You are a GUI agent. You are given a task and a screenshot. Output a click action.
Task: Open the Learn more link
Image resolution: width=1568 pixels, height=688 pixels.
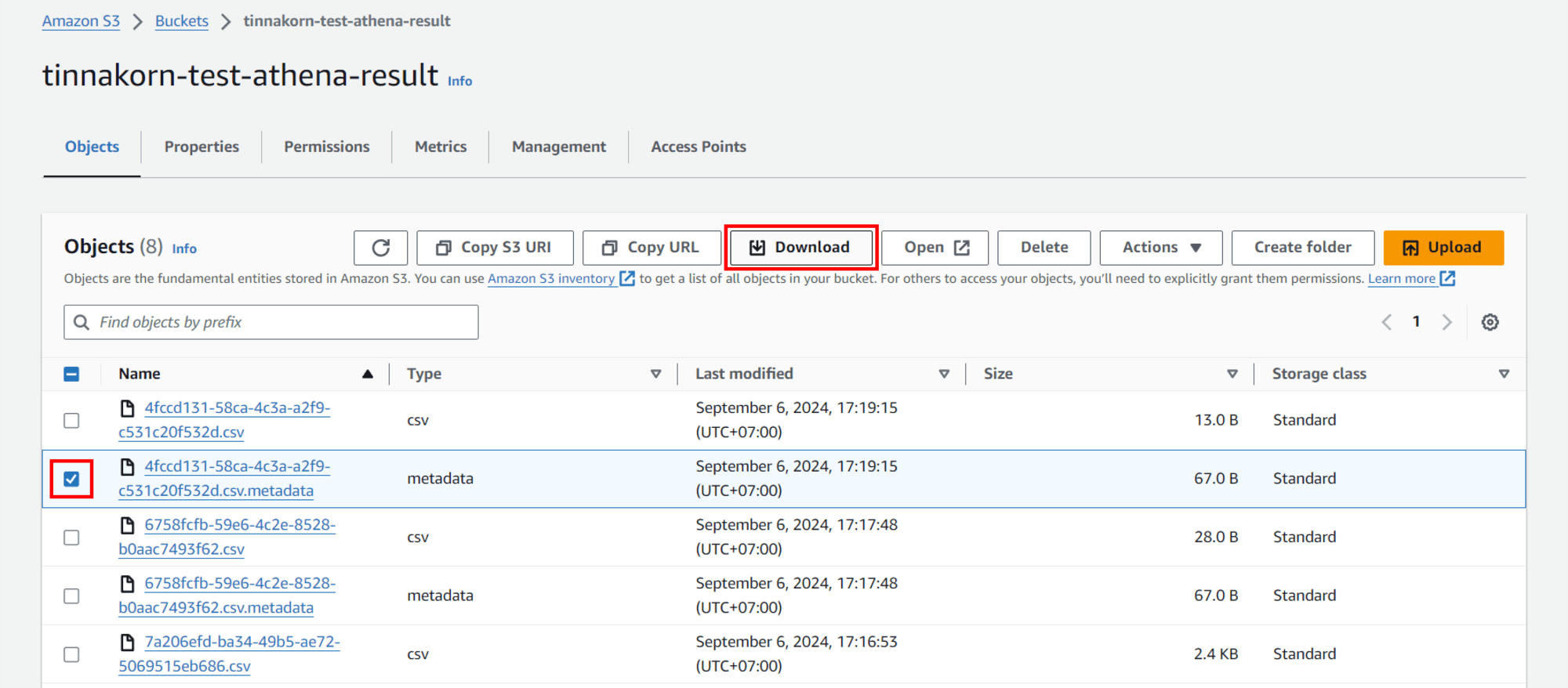click(x=1402, y=278)
